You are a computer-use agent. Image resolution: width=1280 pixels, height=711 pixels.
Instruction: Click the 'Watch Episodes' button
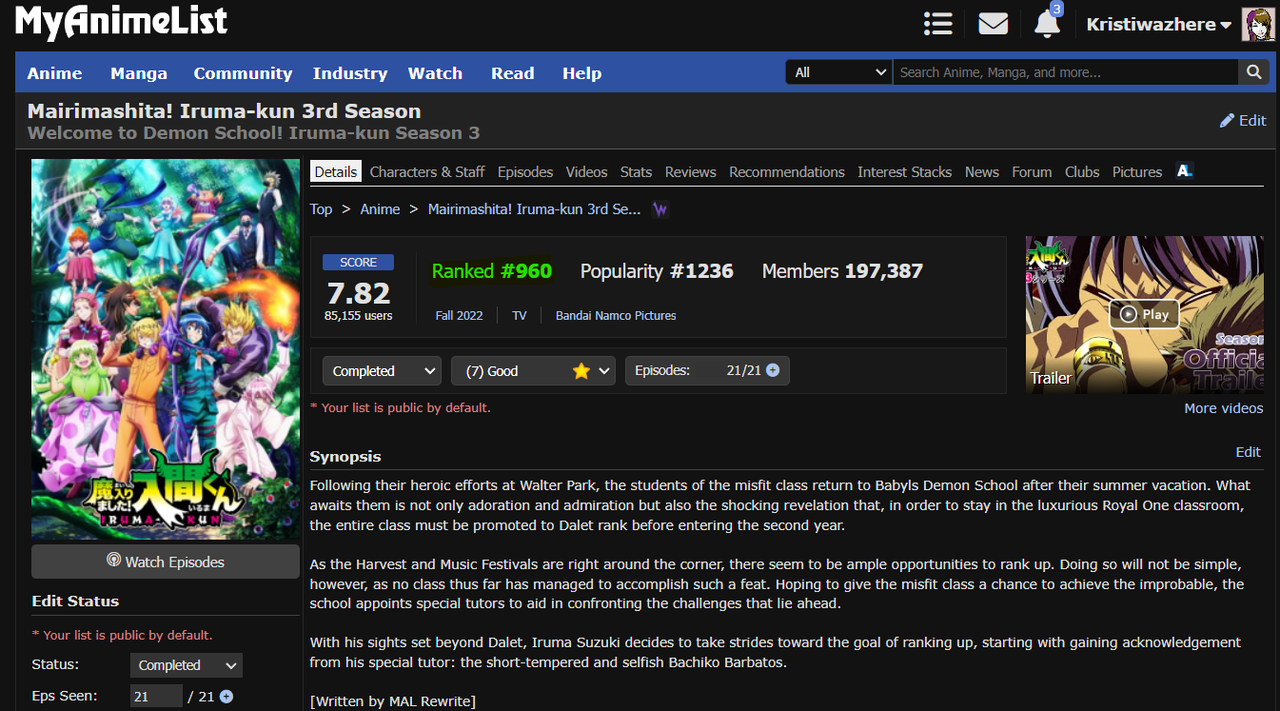coord(165,562)
